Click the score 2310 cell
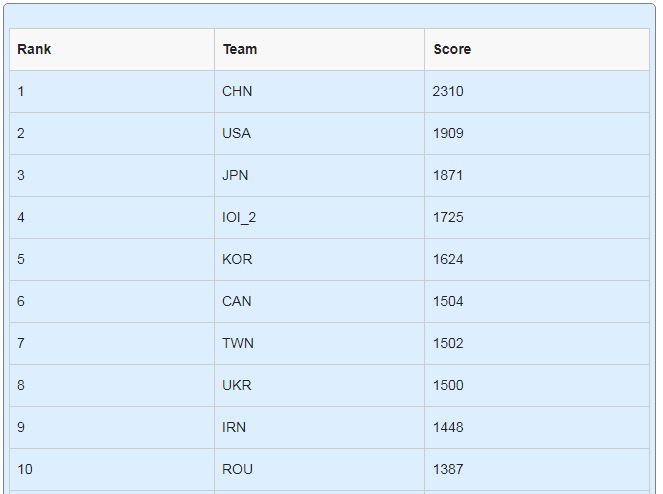 (537, 91)
